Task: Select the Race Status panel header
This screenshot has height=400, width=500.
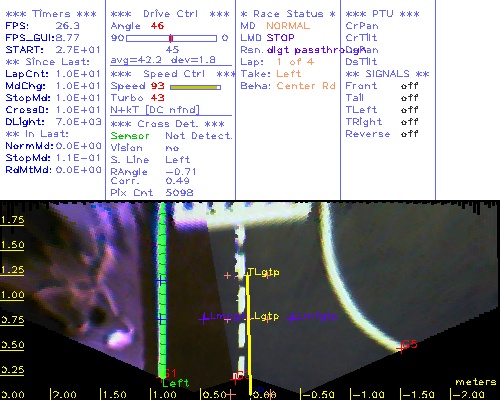Action: click(288, 14)
